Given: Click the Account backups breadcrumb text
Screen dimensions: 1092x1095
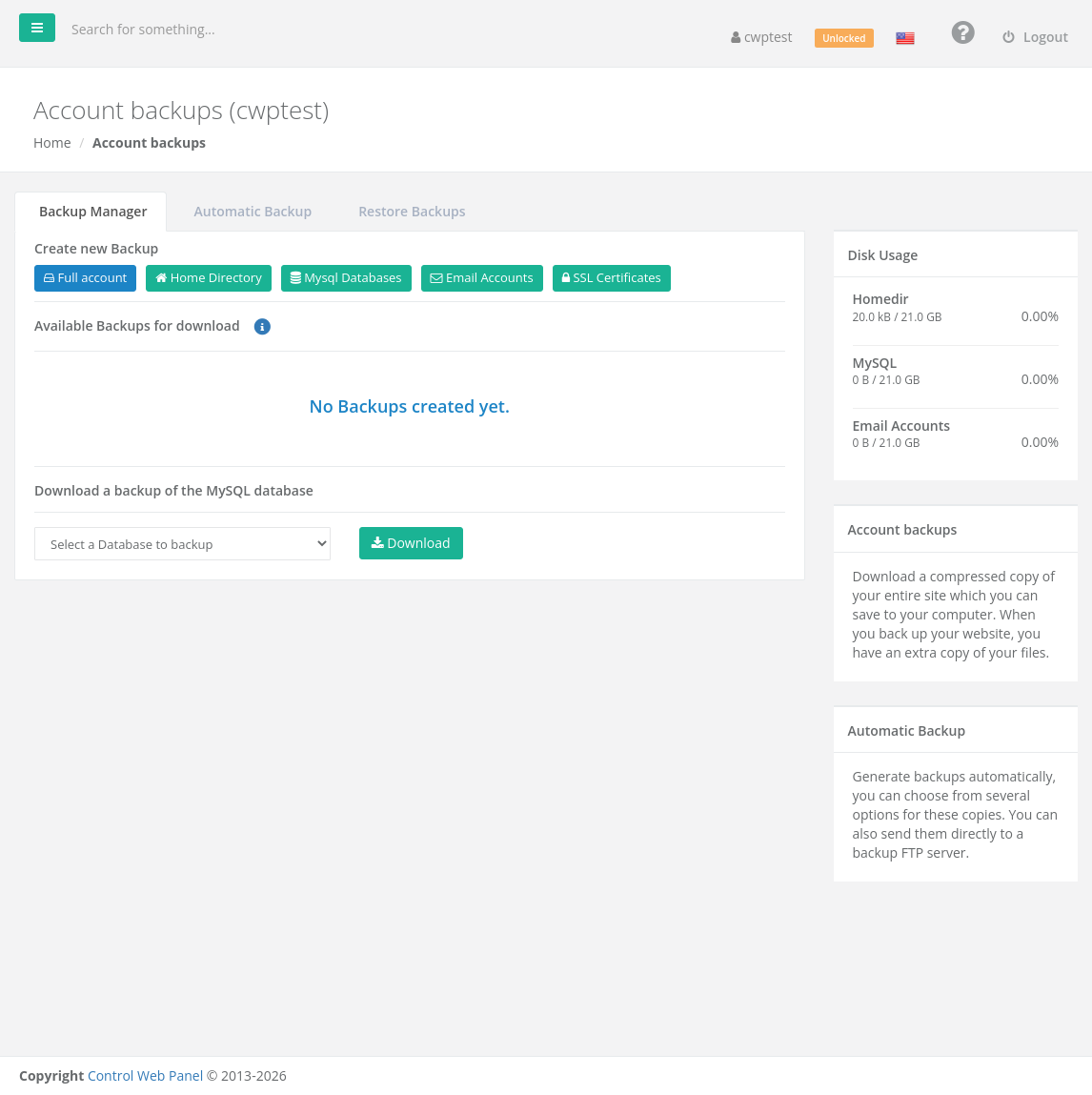Looking at the screenshot, I should click(x=149, y=143).
